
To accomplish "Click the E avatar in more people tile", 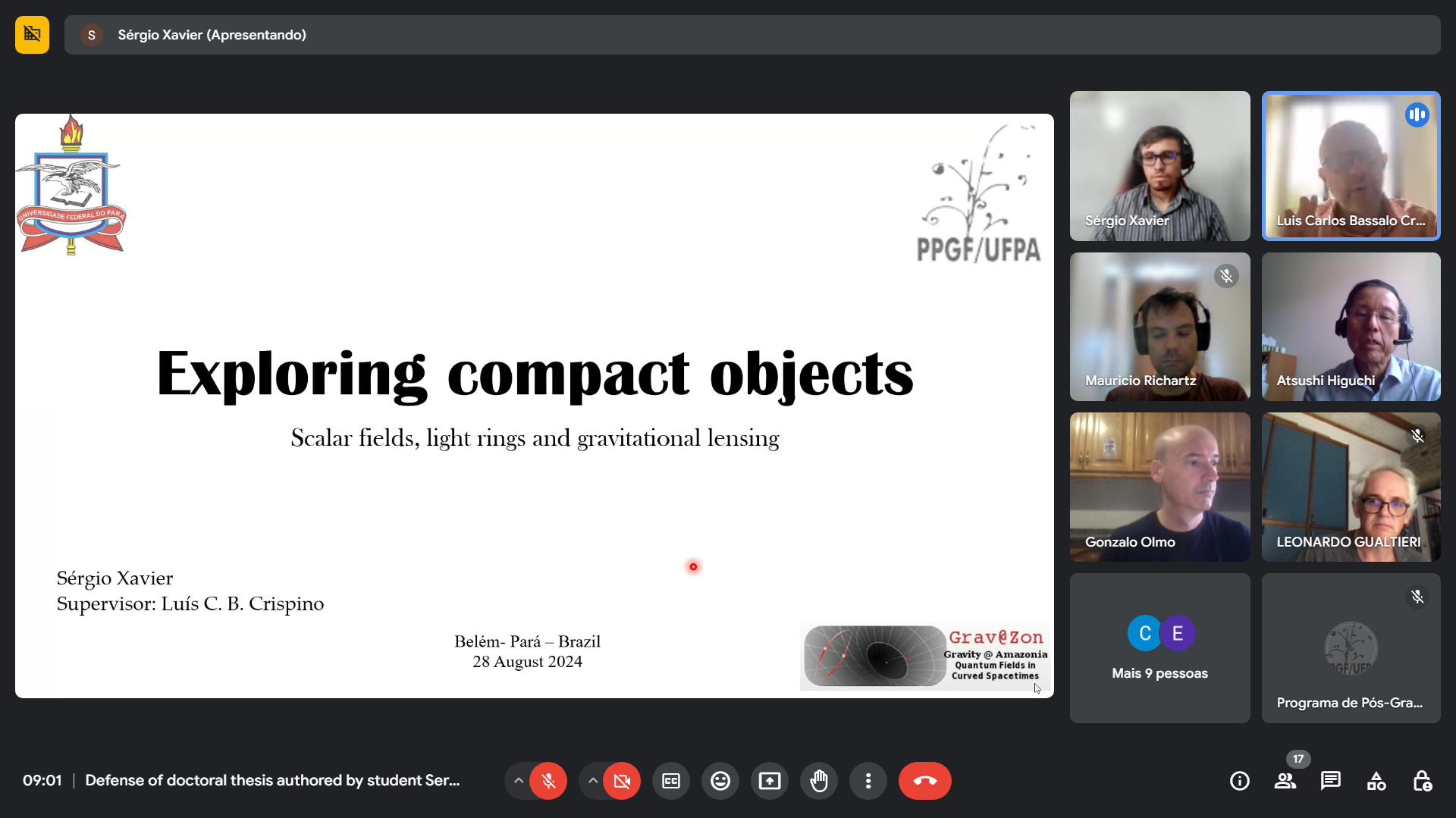I will (1178, 633).
